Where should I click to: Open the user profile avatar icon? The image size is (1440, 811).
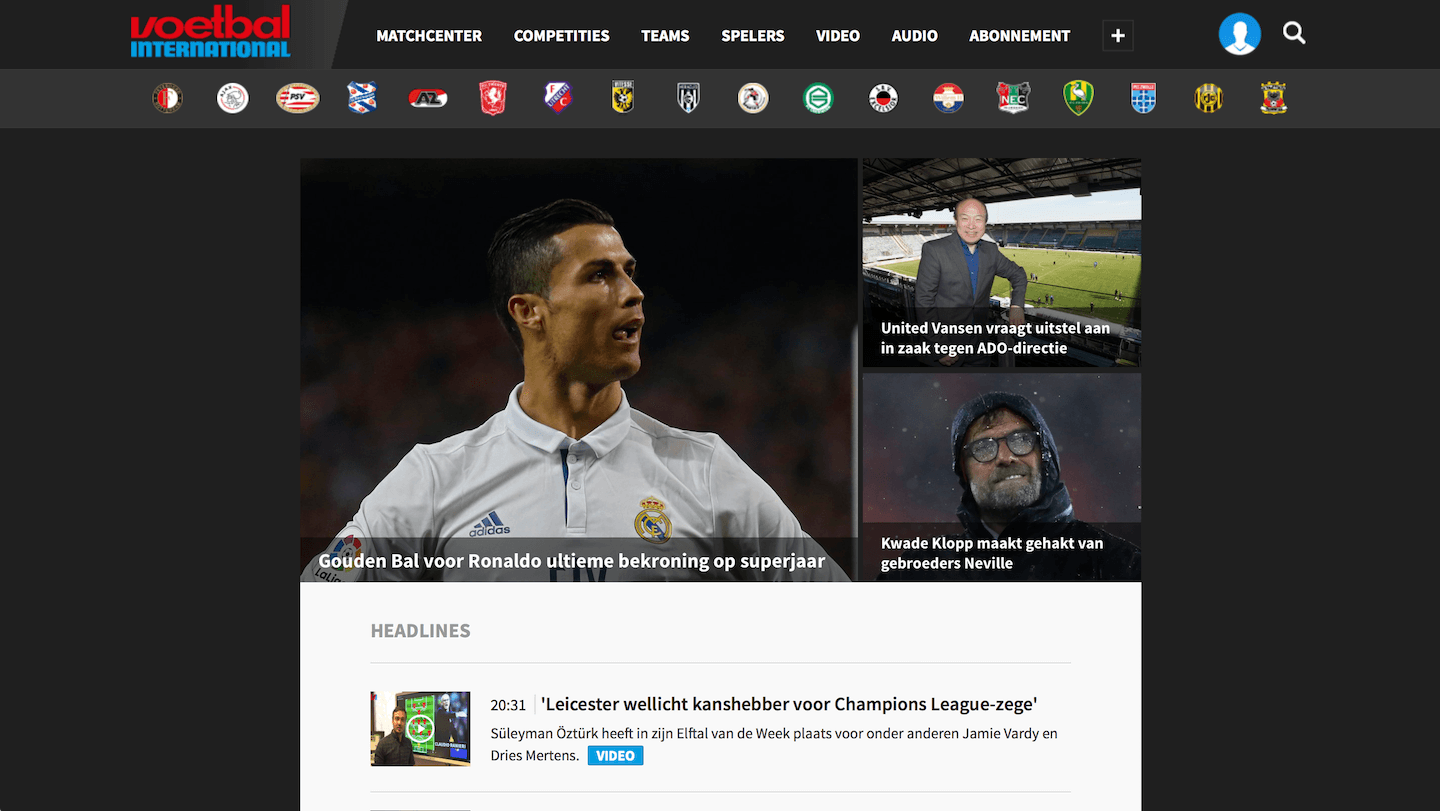[1239, 34]
